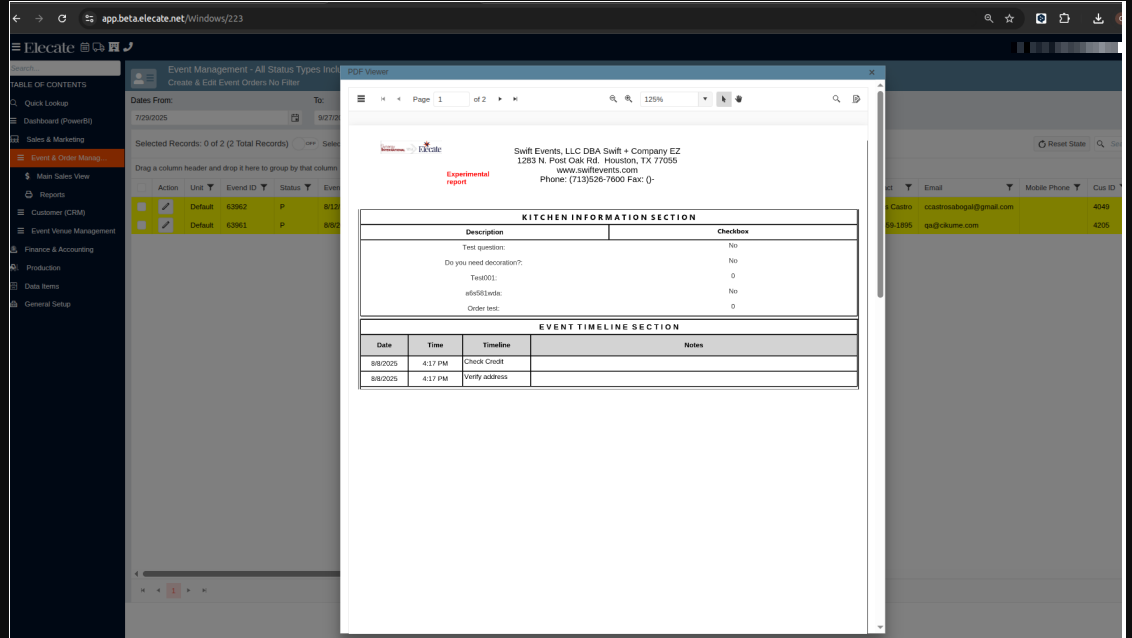This screenshot has height=638, width=1132.
Task: Select Customer (CRM) in the sidebar
Action: pos(58,212)
